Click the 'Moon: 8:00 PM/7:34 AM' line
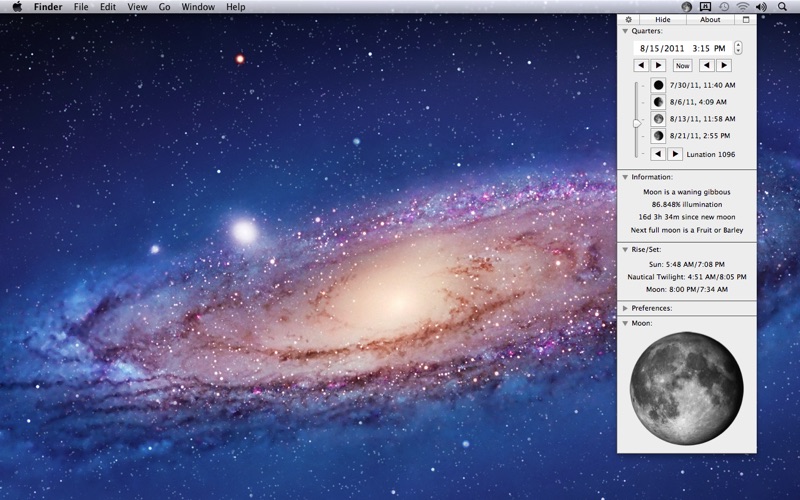 [x=687, y=289]
